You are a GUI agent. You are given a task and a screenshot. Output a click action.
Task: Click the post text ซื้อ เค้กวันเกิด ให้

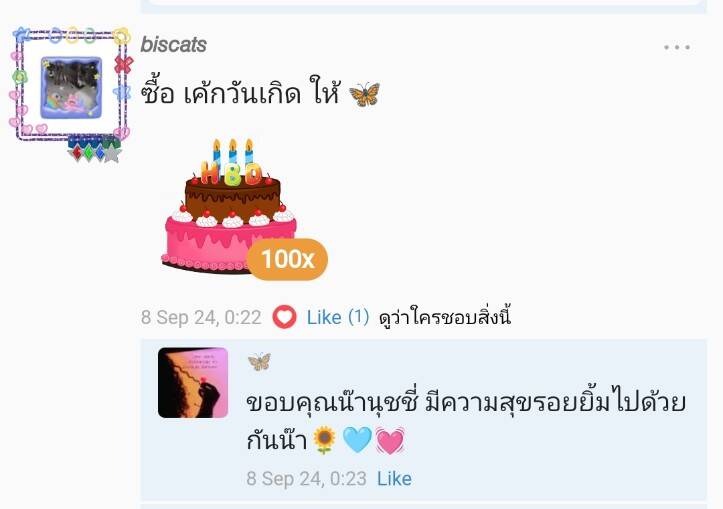coord(241,94)
